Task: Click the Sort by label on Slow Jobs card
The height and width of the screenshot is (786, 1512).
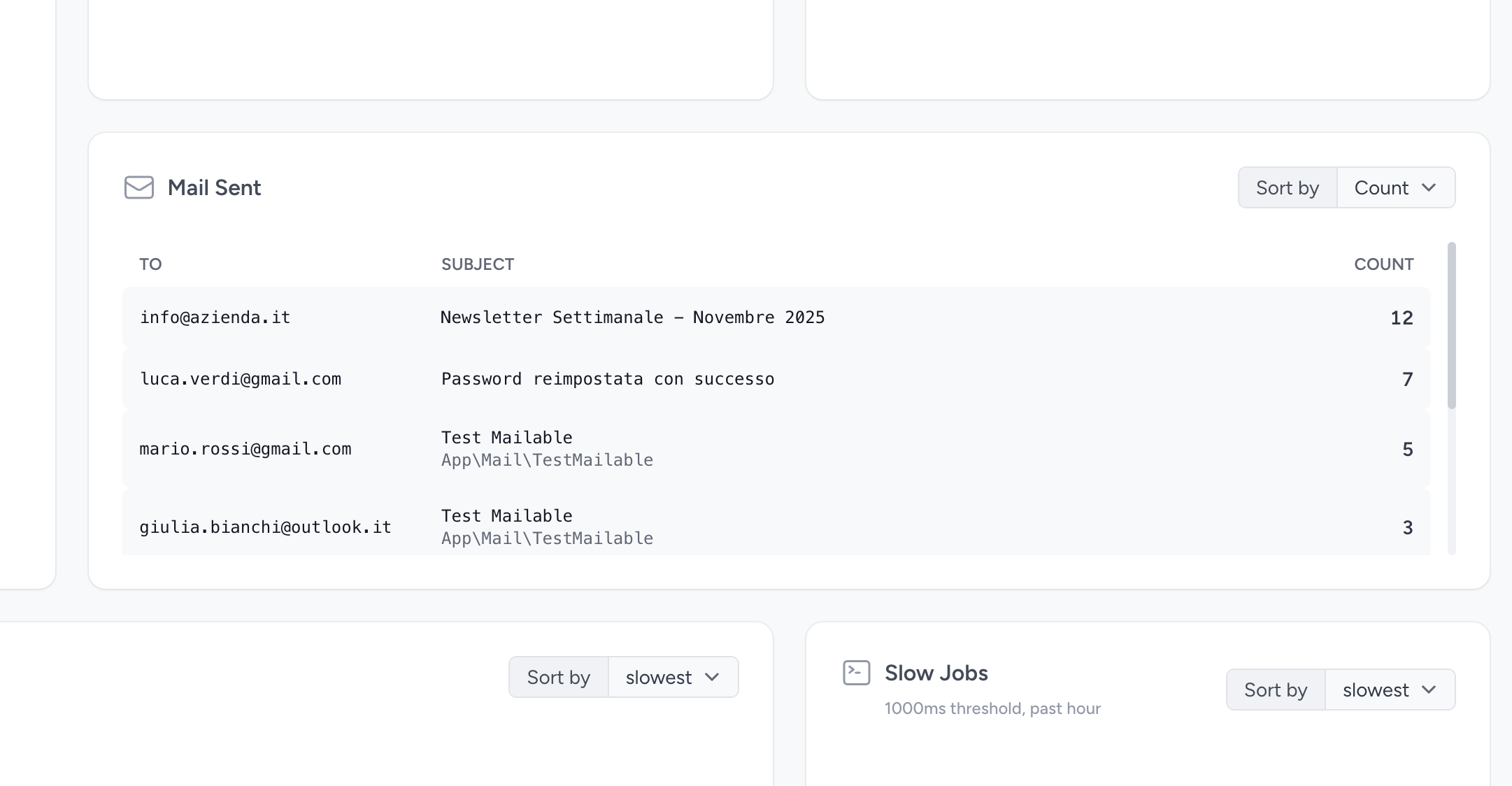Action: (1276, 689)
